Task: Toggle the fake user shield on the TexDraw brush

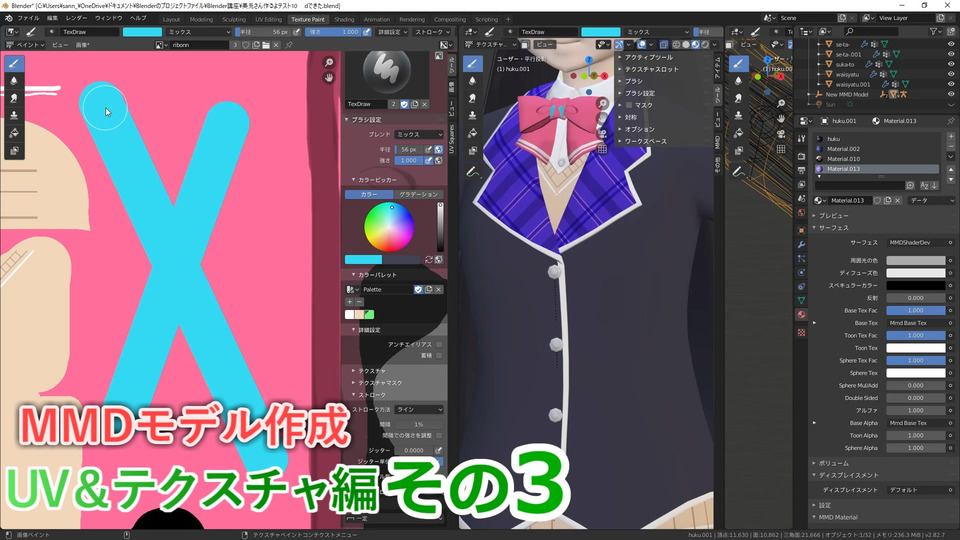Action: (404, 104)
